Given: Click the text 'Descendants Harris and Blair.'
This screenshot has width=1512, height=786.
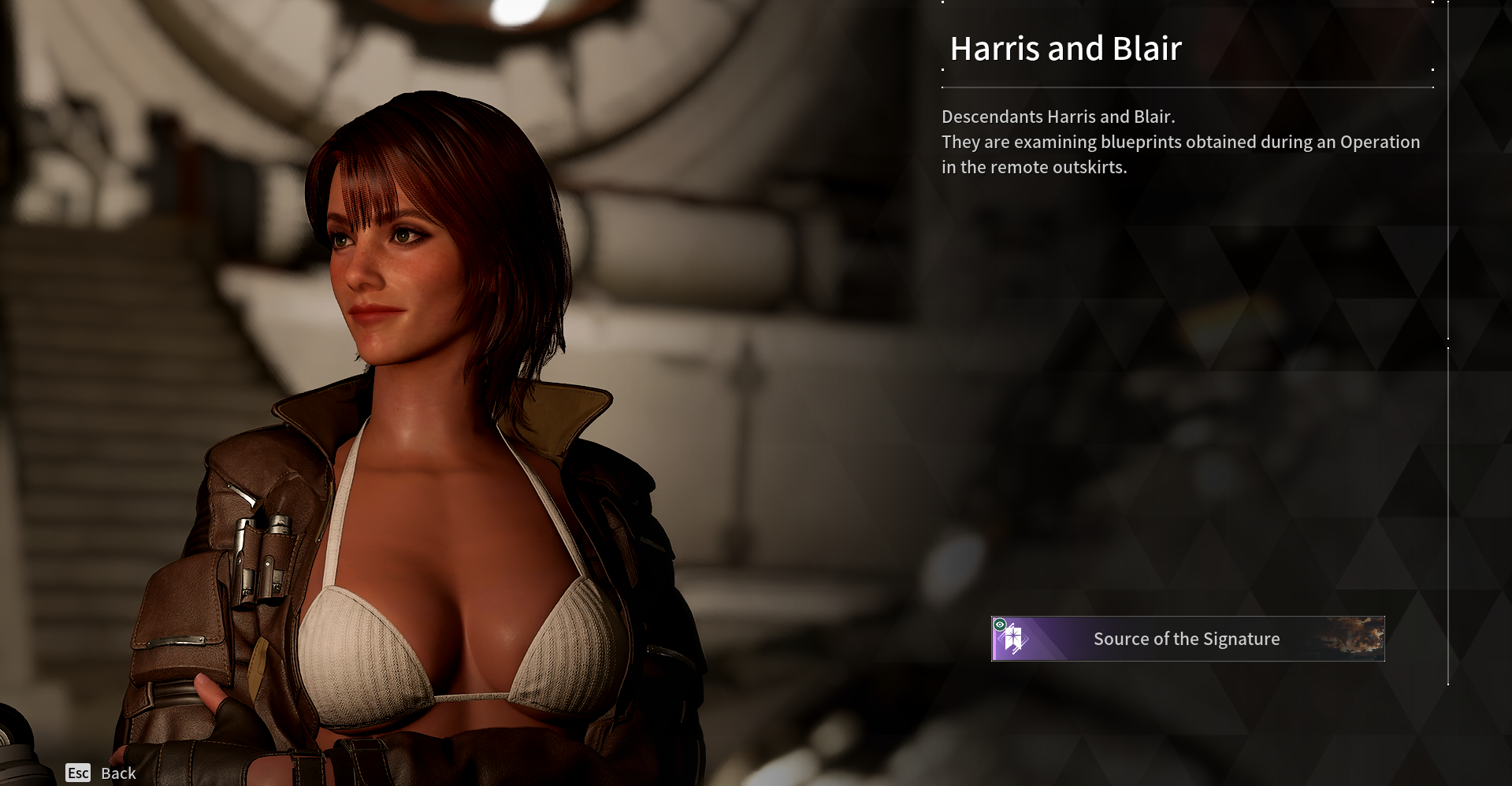Looking at the screenshot, I should (x=1058, y=117).
